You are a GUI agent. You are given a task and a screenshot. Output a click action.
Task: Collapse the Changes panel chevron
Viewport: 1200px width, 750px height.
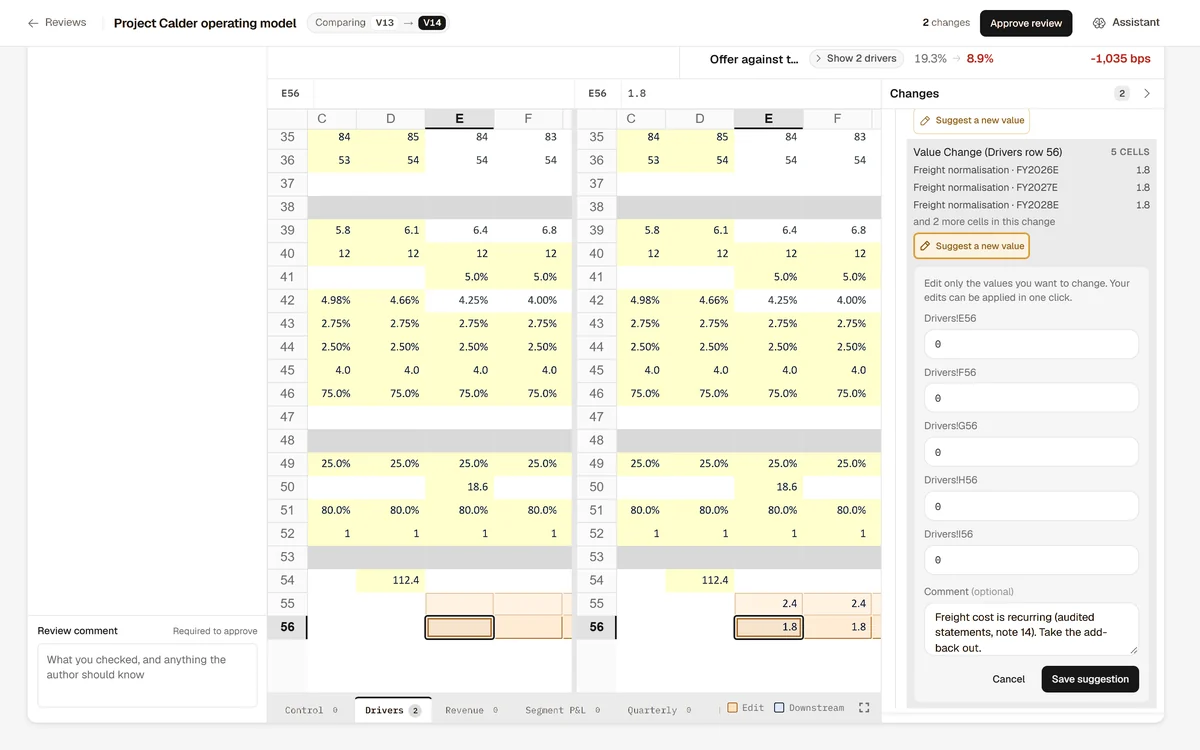pyautogui.click(x=1147, y=93)
